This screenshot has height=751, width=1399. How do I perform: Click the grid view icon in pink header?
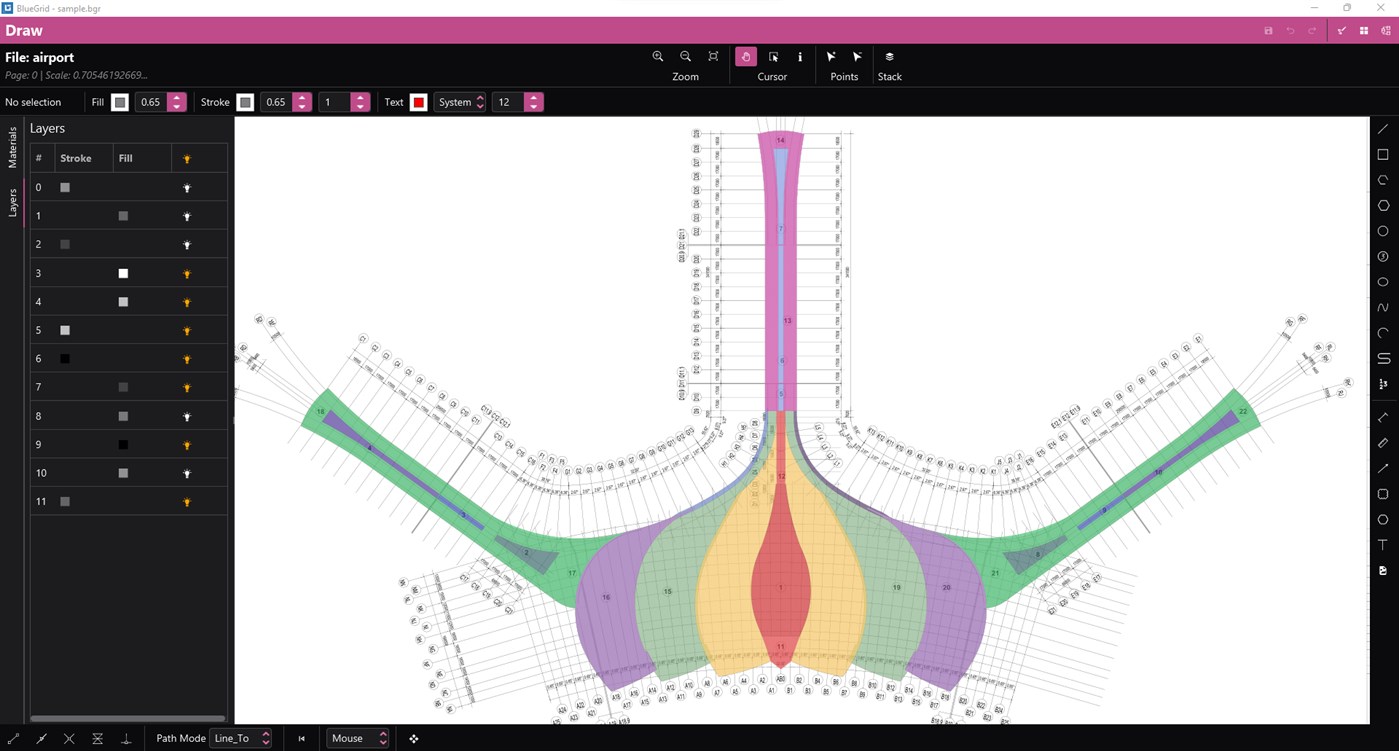pos(1364,31)
